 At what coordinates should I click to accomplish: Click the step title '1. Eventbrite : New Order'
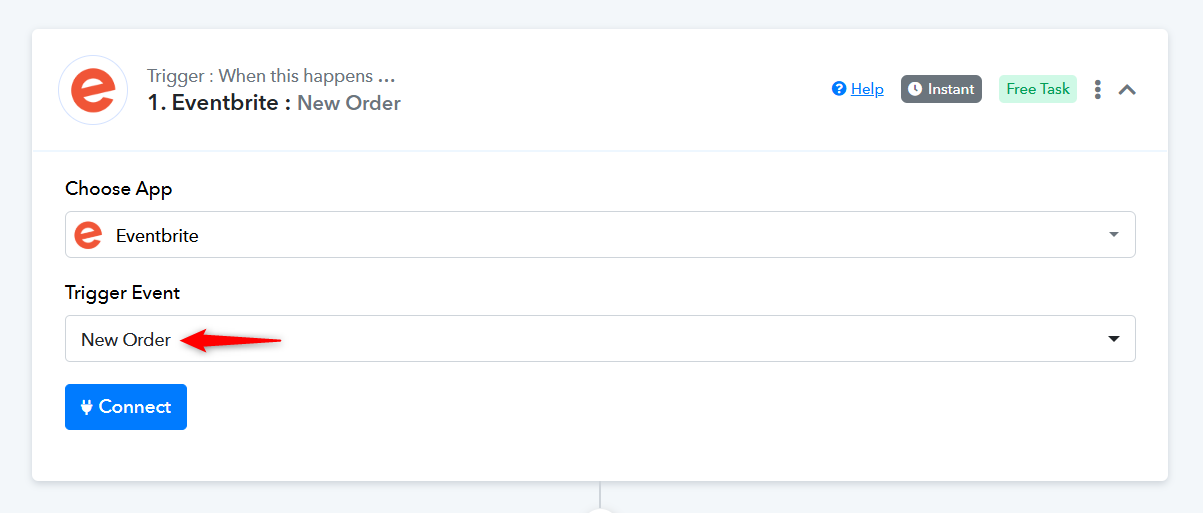pos(274,103)
